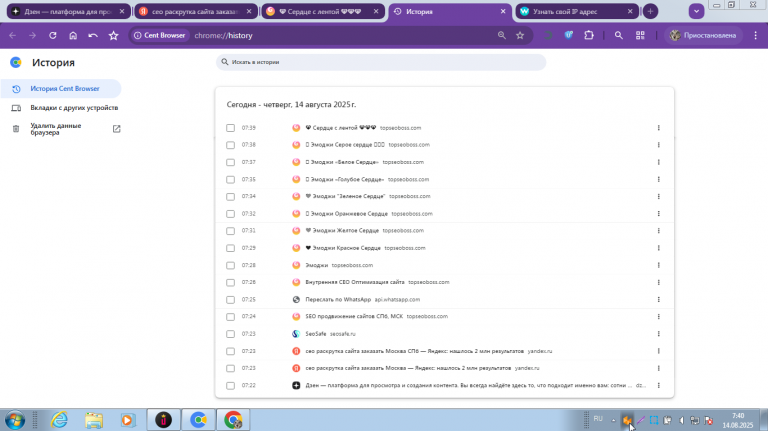Image resolution: width=768 pixels, height=431 pixels.
Task: Launch Internet Explorer from taskbar
Action: (59, 420)
